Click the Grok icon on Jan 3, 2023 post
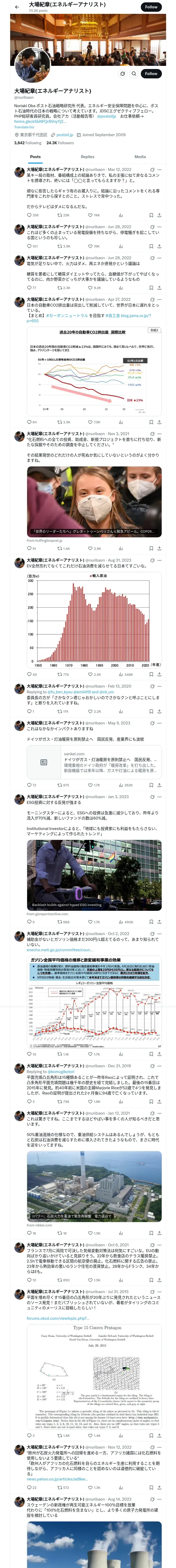The height and width of the screenshot is (1568, 176). pyautogui.click(x=152, y=796)
